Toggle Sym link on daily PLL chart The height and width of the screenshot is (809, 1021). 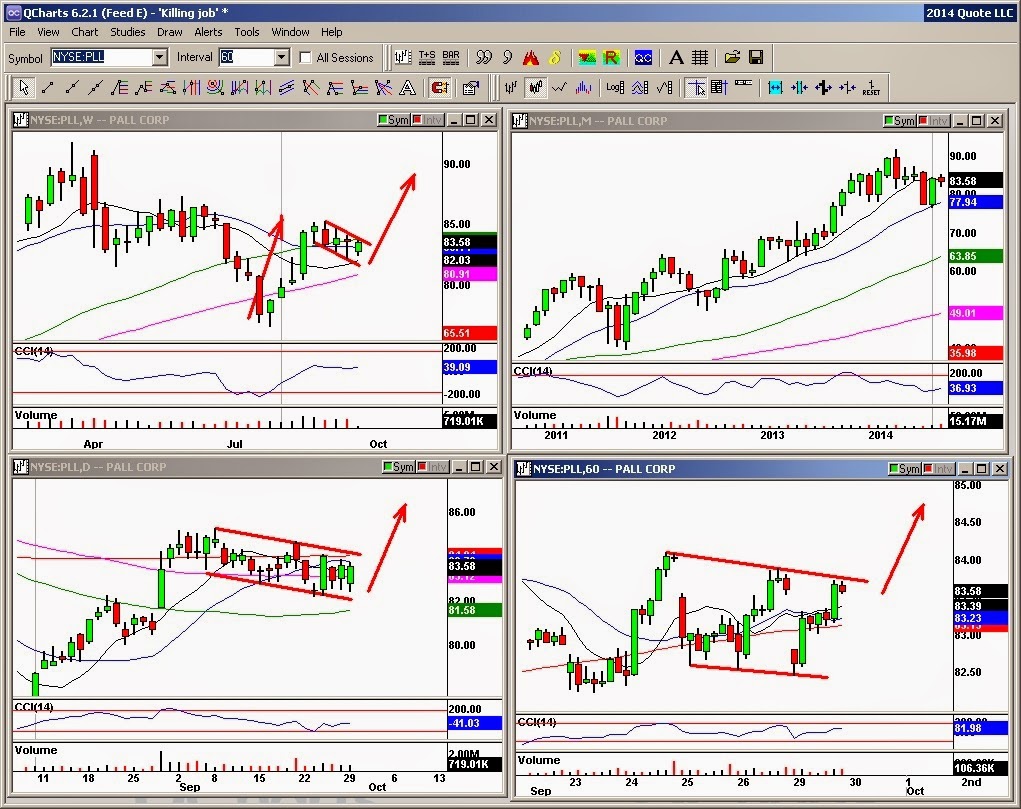click(399, 466)
